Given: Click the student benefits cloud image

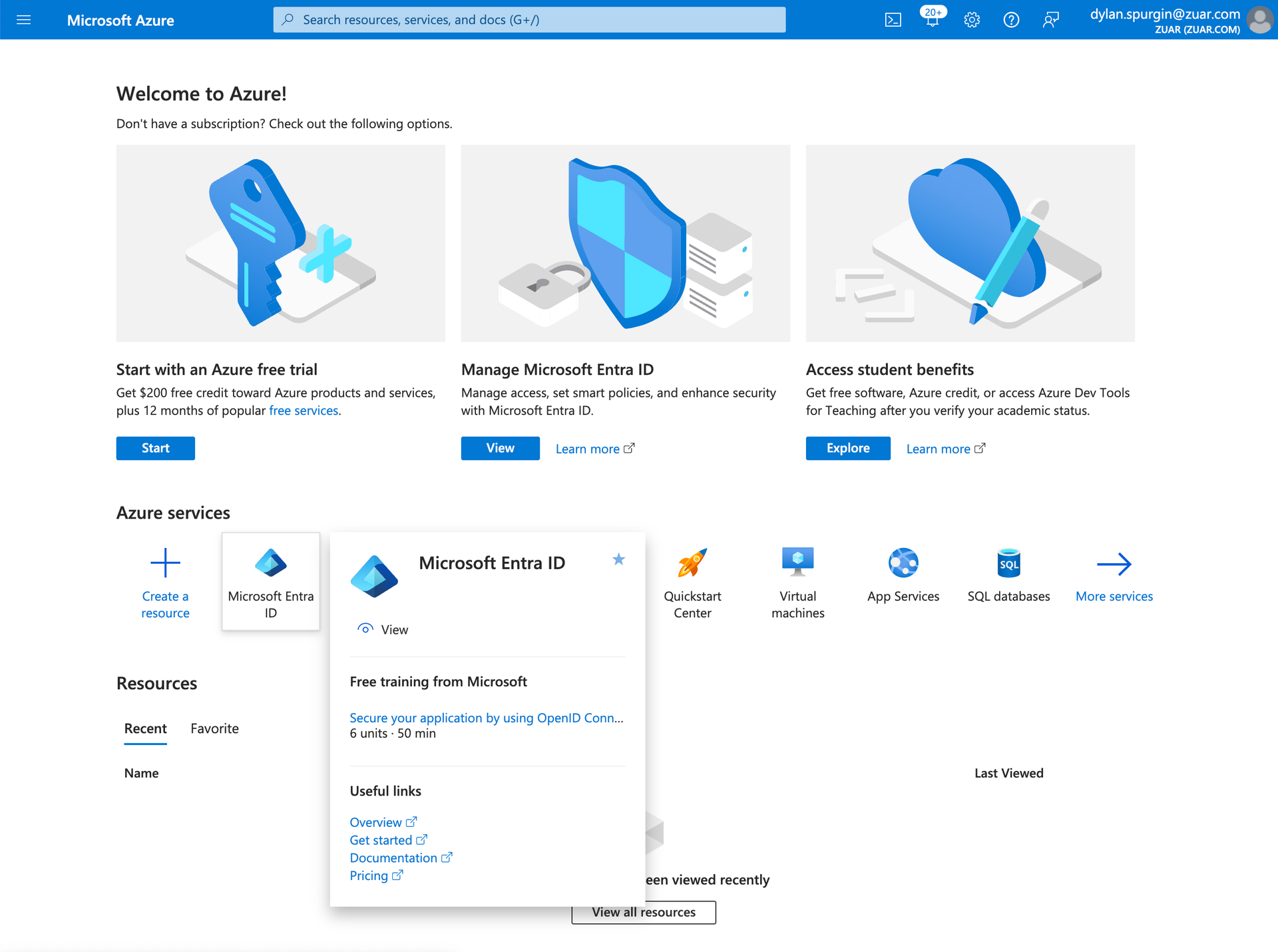Looking at the screenshot, I should 970,244.
